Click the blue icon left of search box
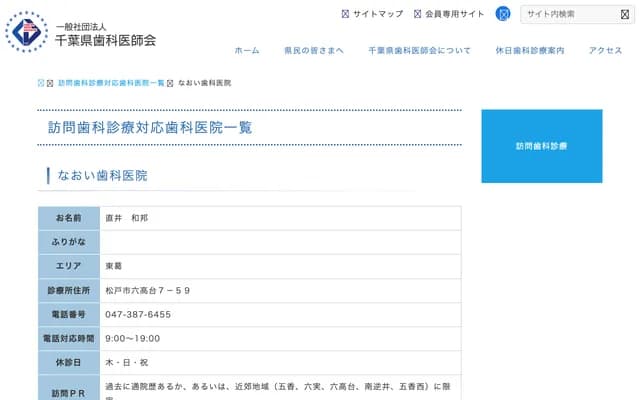This screenshot has height=400, width=640. tap(503, 14)
